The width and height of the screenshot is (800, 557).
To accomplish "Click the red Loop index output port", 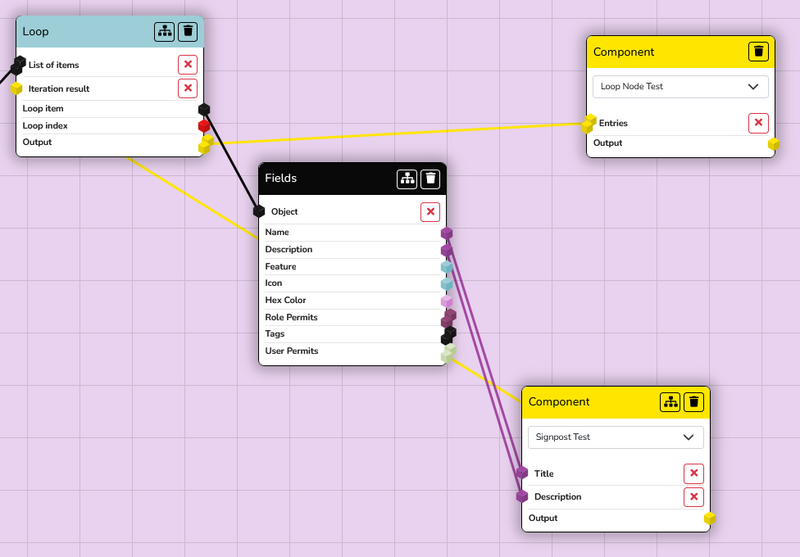I will click(204, 125).
